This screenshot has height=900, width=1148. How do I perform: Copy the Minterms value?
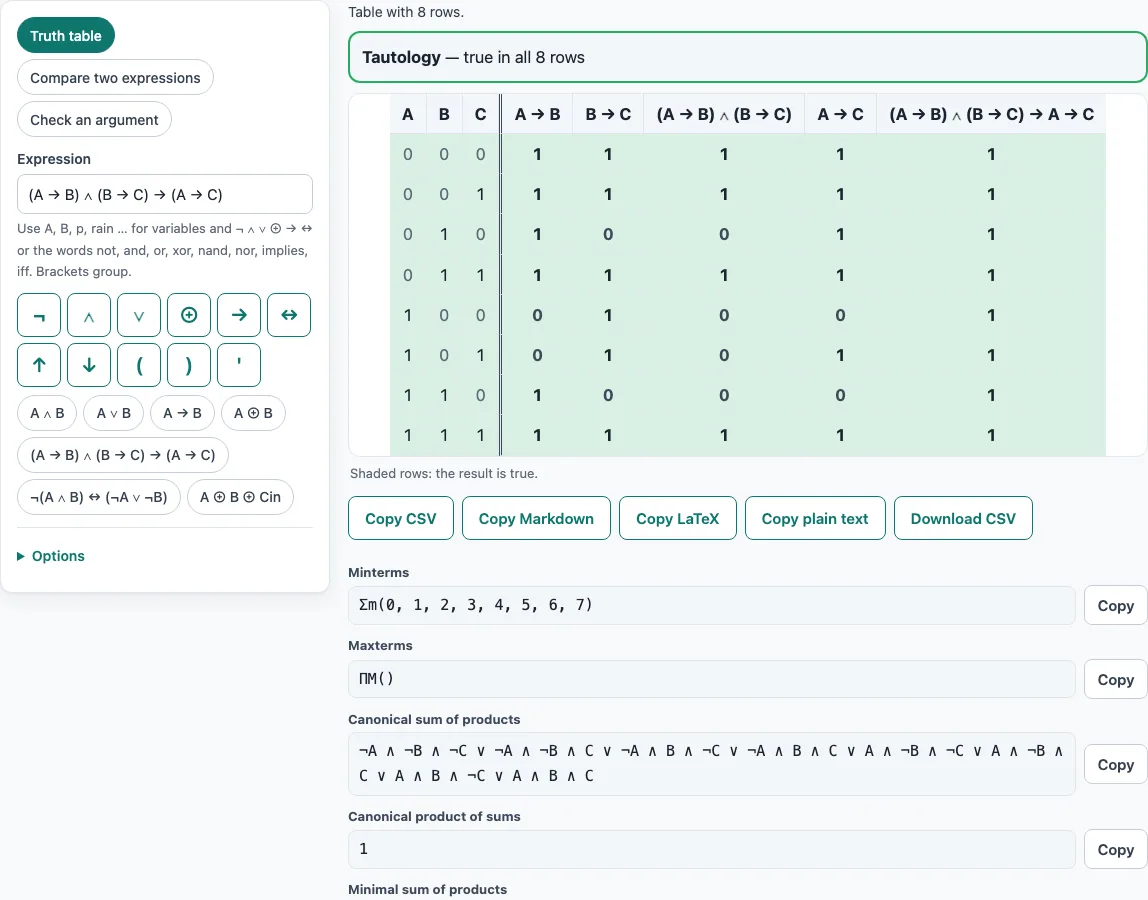1115,606
